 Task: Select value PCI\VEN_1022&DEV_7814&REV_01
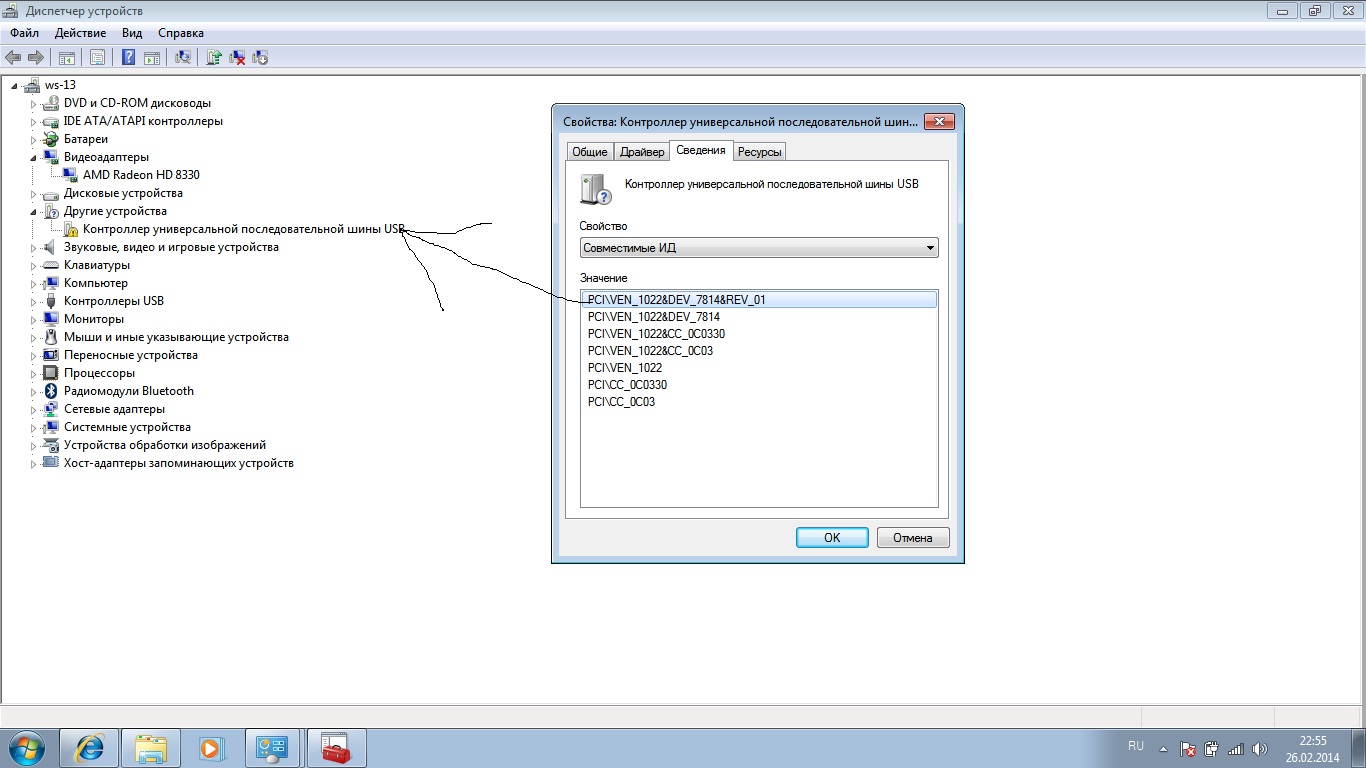tap(759, 300)
